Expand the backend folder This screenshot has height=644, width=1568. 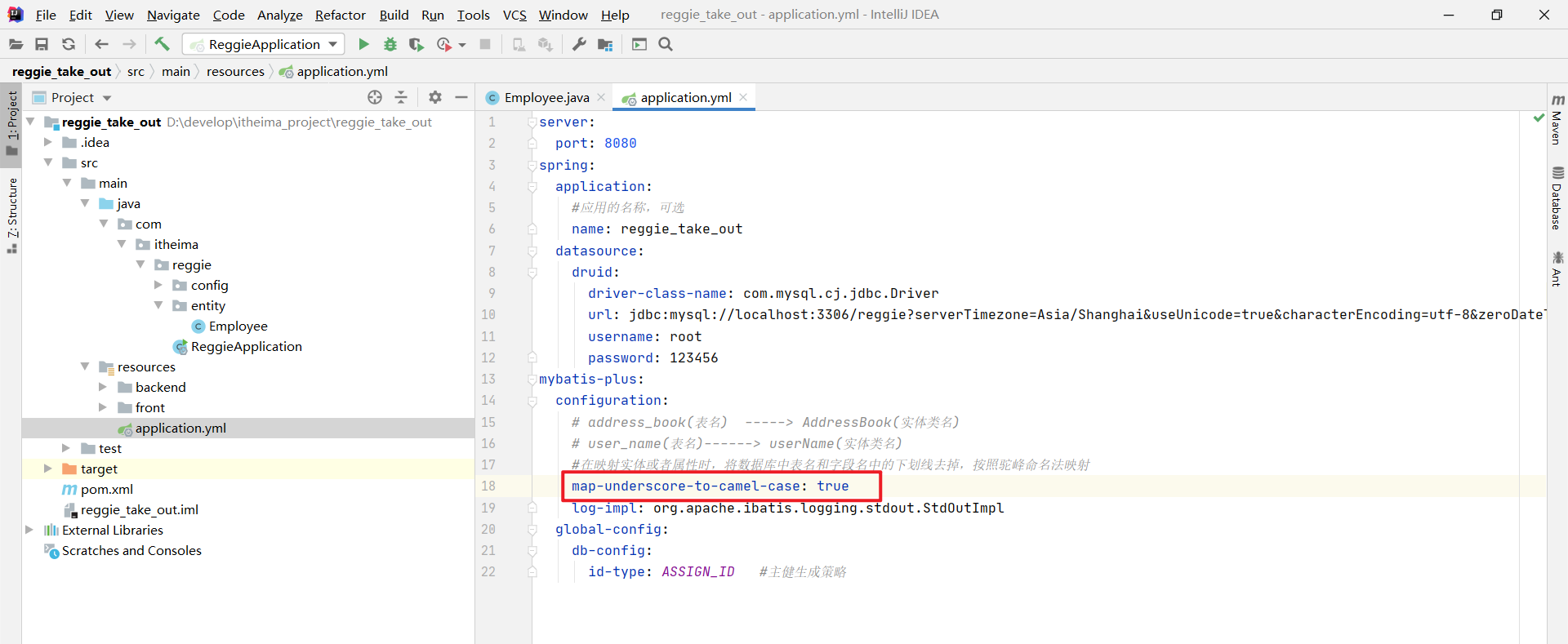pos(103,387)
